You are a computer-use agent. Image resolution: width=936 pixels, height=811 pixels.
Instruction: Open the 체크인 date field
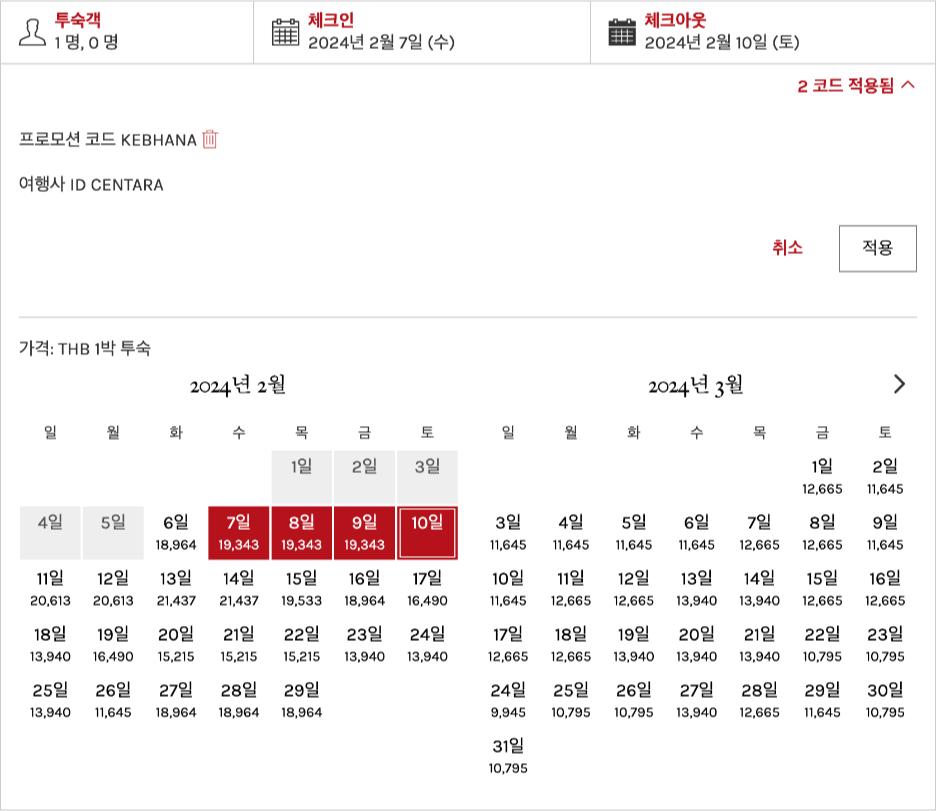point(421,32)
